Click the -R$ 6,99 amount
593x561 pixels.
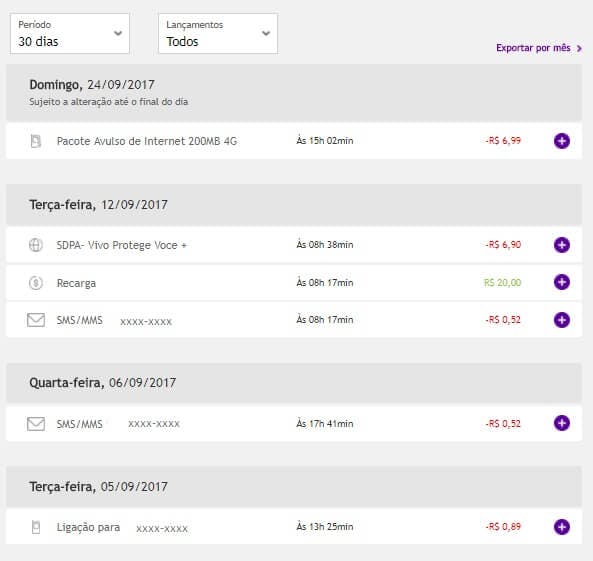pyautogui.click(x=503, y=141)
